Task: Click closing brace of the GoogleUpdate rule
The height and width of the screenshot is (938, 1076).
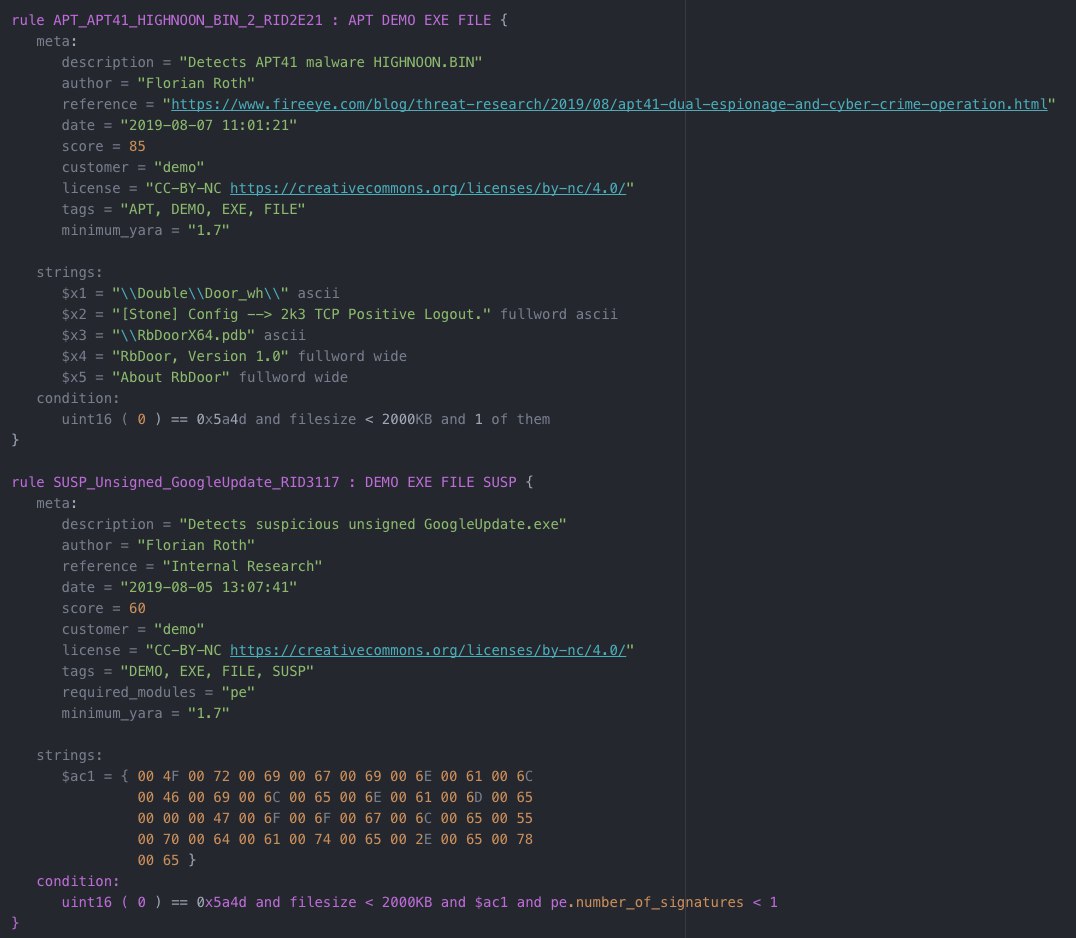Action: point(15,923)
